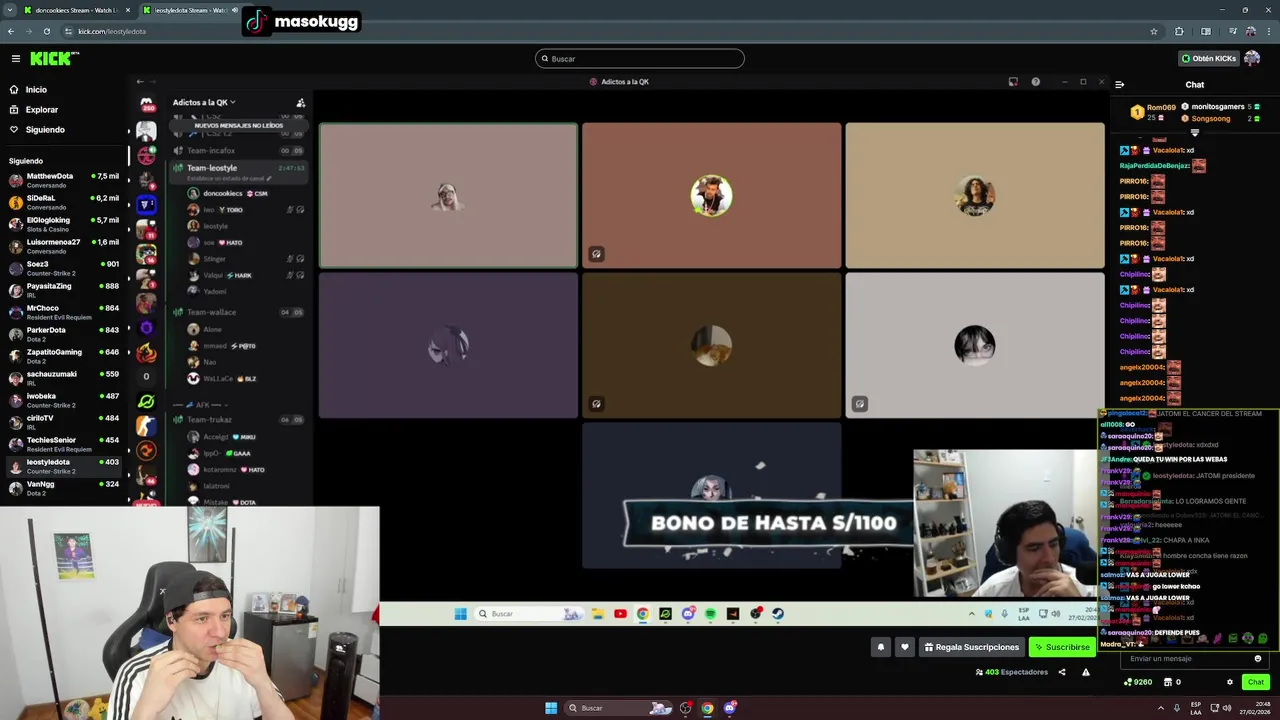Open ParkerDota channel in sidebar

pos(64,334)
